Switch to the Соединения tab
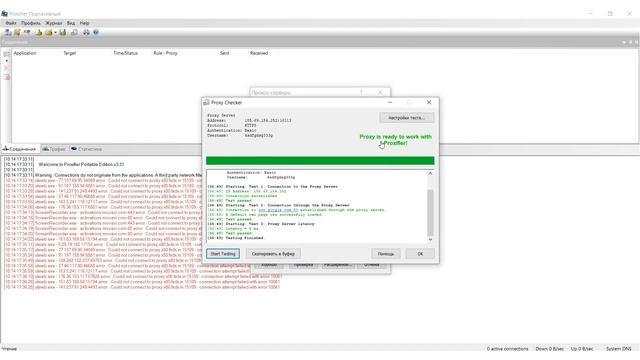The width and height of the screenshot is (640, 360). (20, 149)
